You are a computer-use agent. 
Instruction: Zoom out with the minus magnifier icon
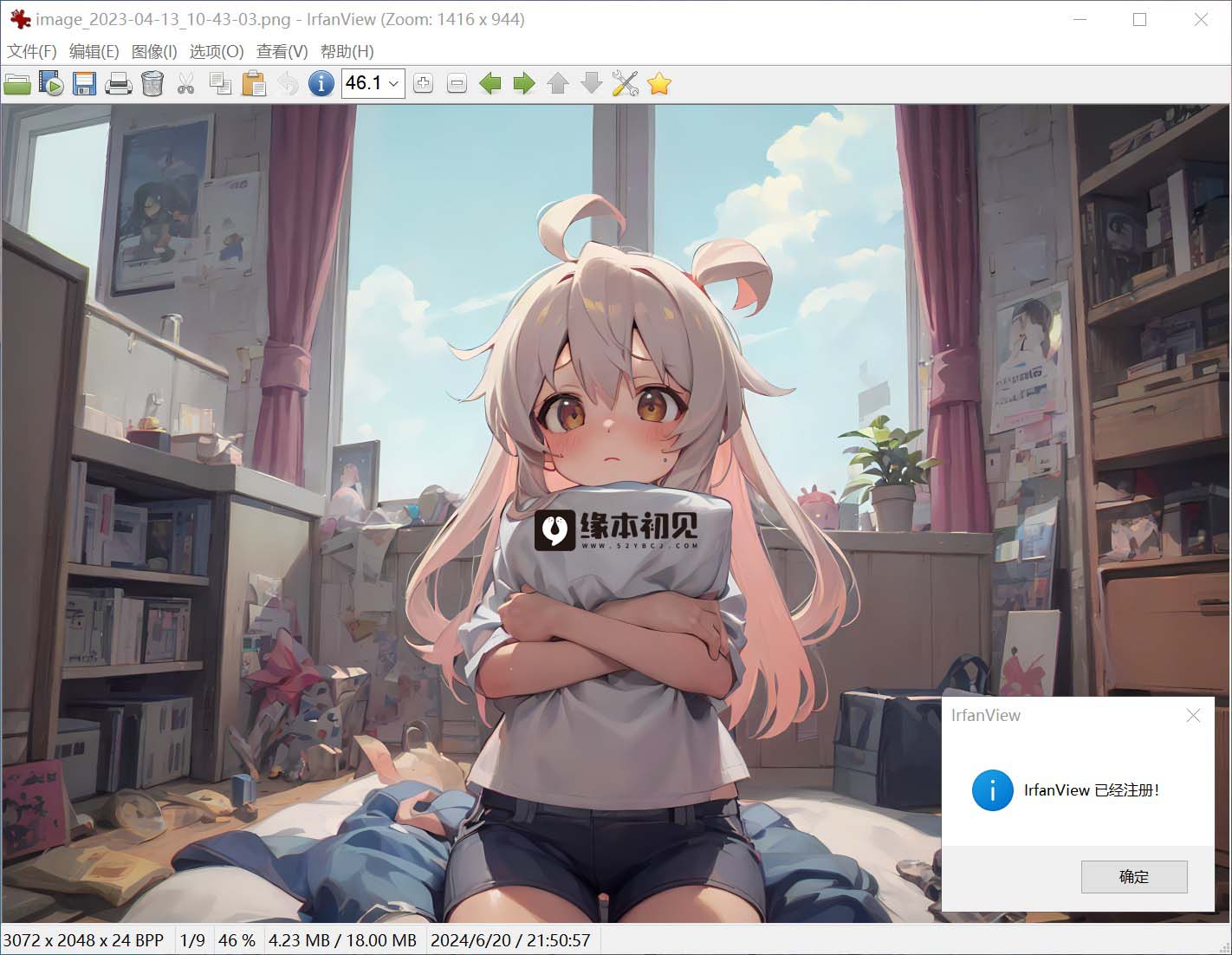coord(457,84)
